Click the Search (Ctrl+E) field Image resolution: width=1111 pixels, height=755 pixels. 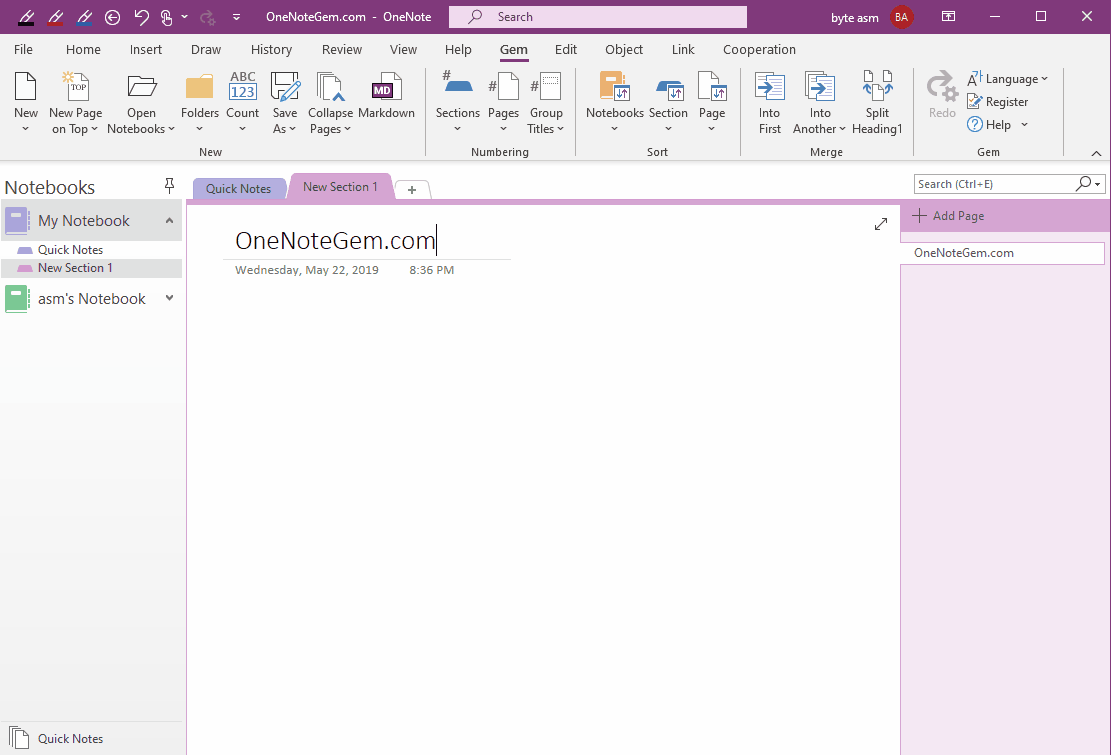995,184
